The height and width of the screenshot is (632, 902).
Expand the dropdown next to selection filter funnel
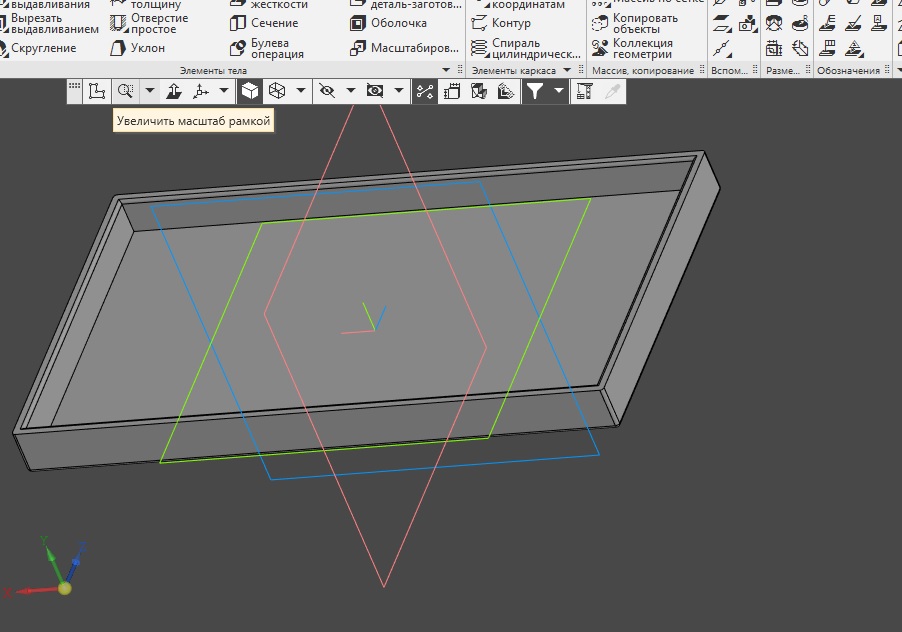(x=559, y=91)
